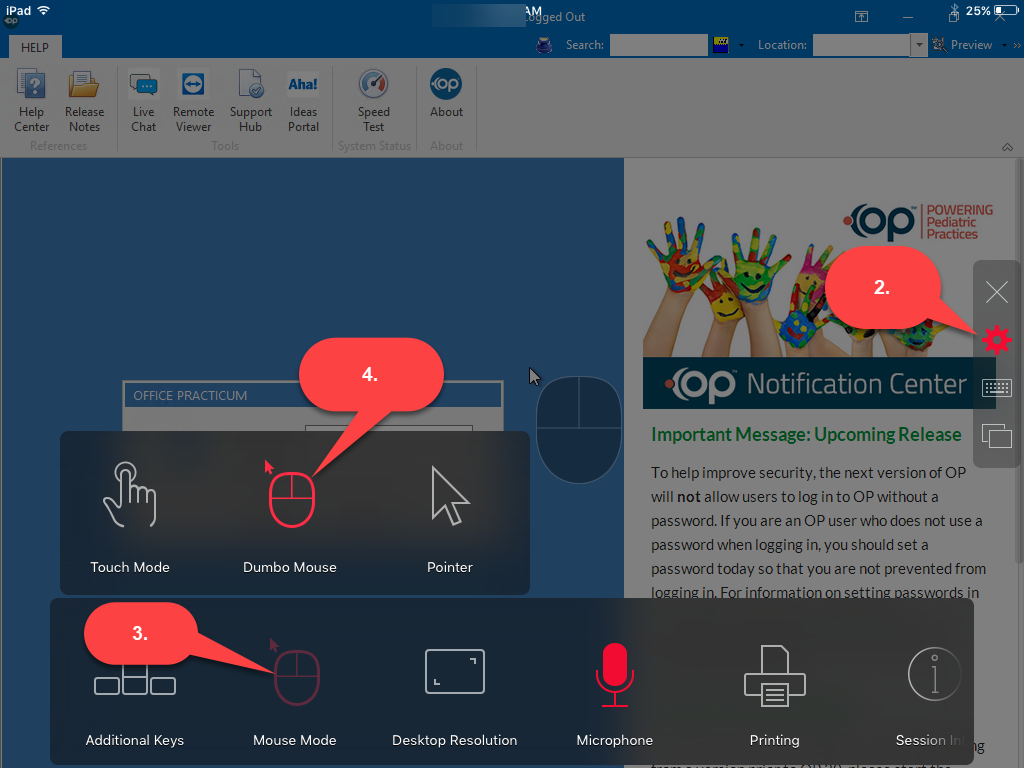
Task: Click the OFFICE PRACTICUM window title
Action: [x=190, y=396]
